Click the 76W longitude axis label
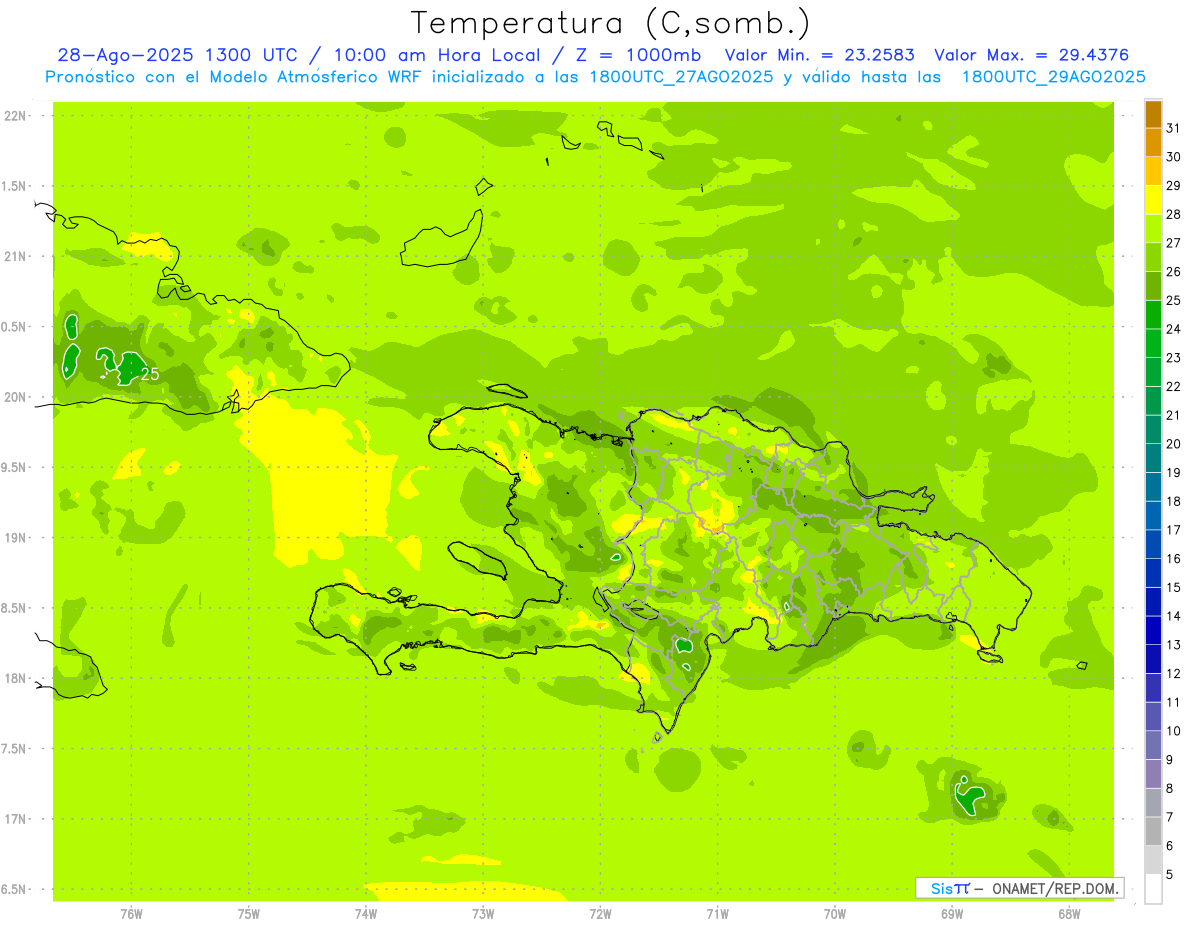Screen dimensions: 1200x927 [131, 914]
